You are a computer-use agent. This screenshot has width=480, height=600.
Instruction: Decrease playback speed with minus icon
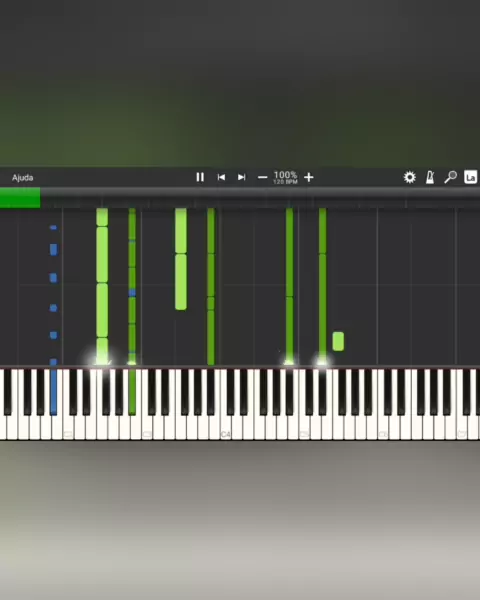pos(262,177)
